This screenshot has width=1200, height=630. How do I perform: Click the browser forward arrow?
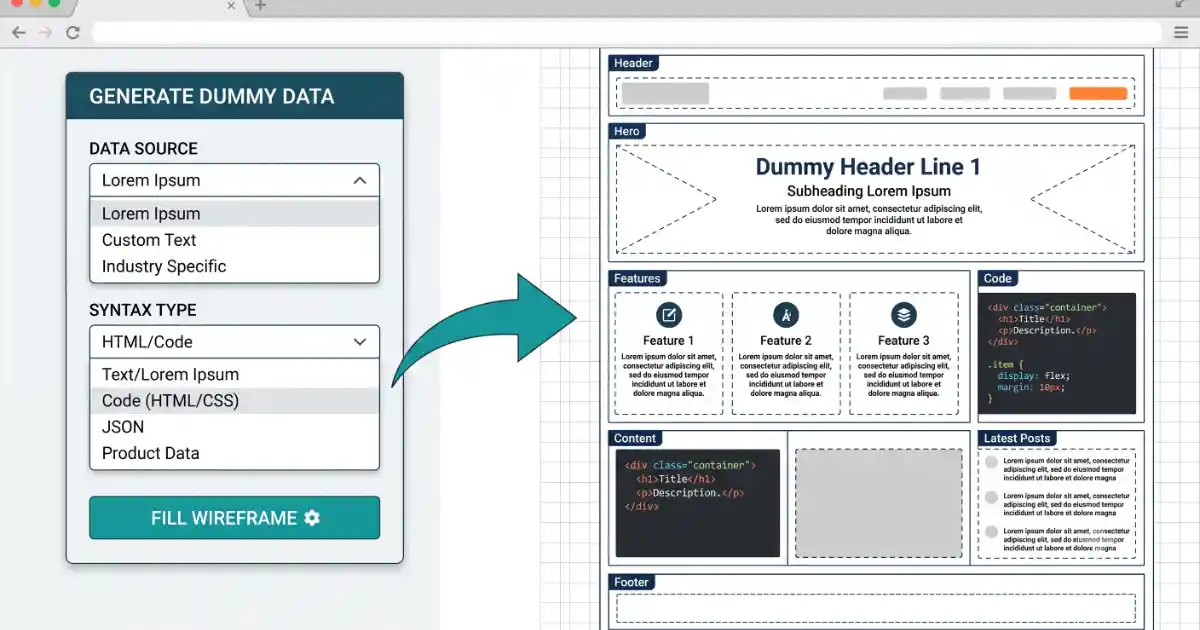click(45, 32)
